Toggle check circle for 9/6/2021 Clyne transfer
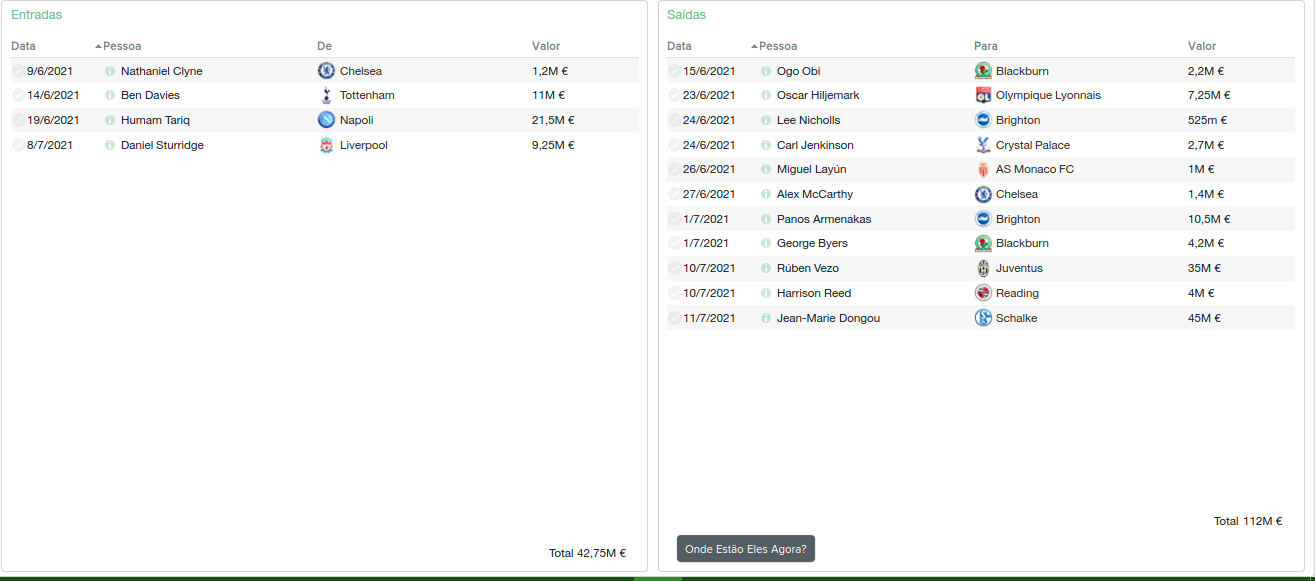 point(18,71)
